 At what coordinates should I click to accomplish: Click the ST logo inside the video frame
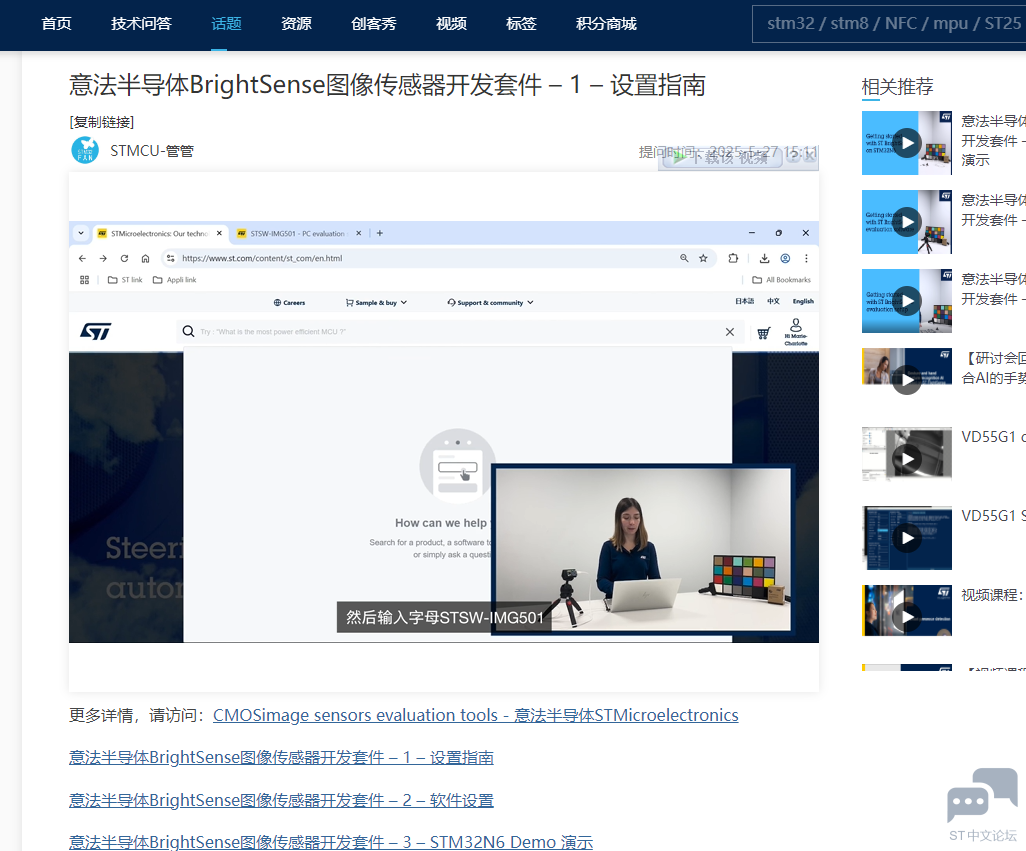point(96,332)
